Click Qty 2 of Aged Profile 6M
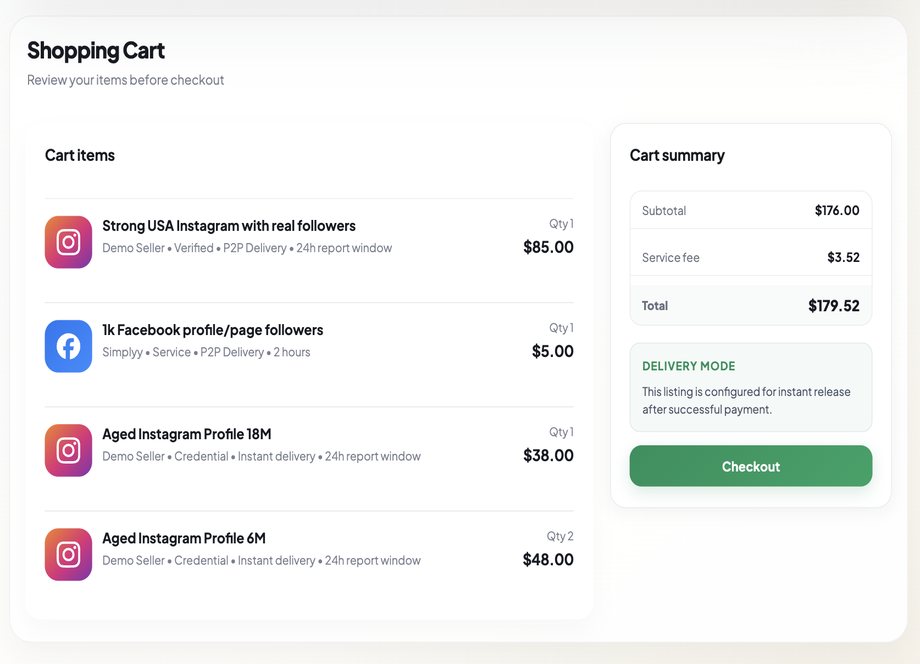This screenshot has width=920, height=664. pyautogui.click(x=560, y=536)
